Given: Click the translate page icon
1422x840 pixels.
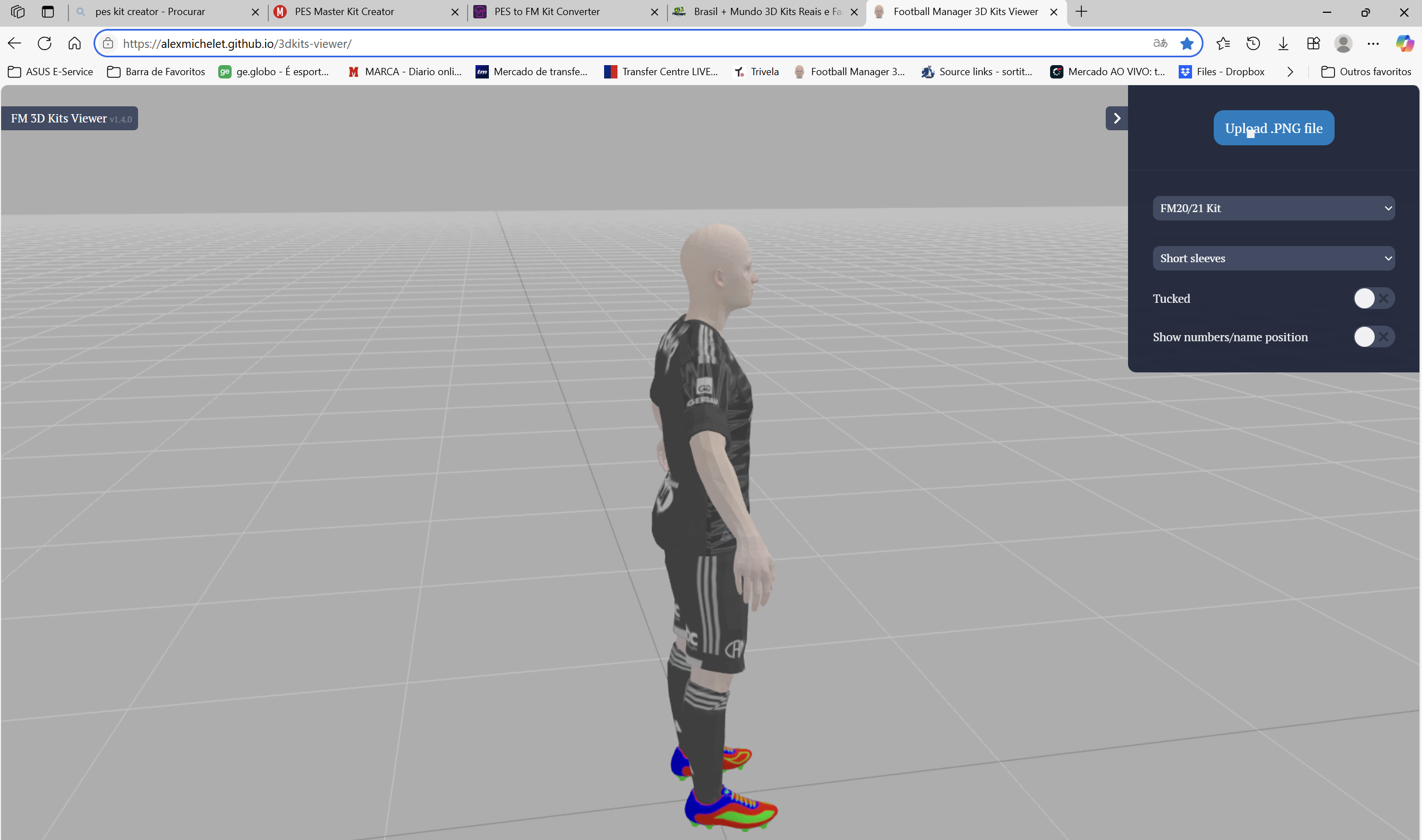Looking at the screenshot, I should pos(1160,43).
